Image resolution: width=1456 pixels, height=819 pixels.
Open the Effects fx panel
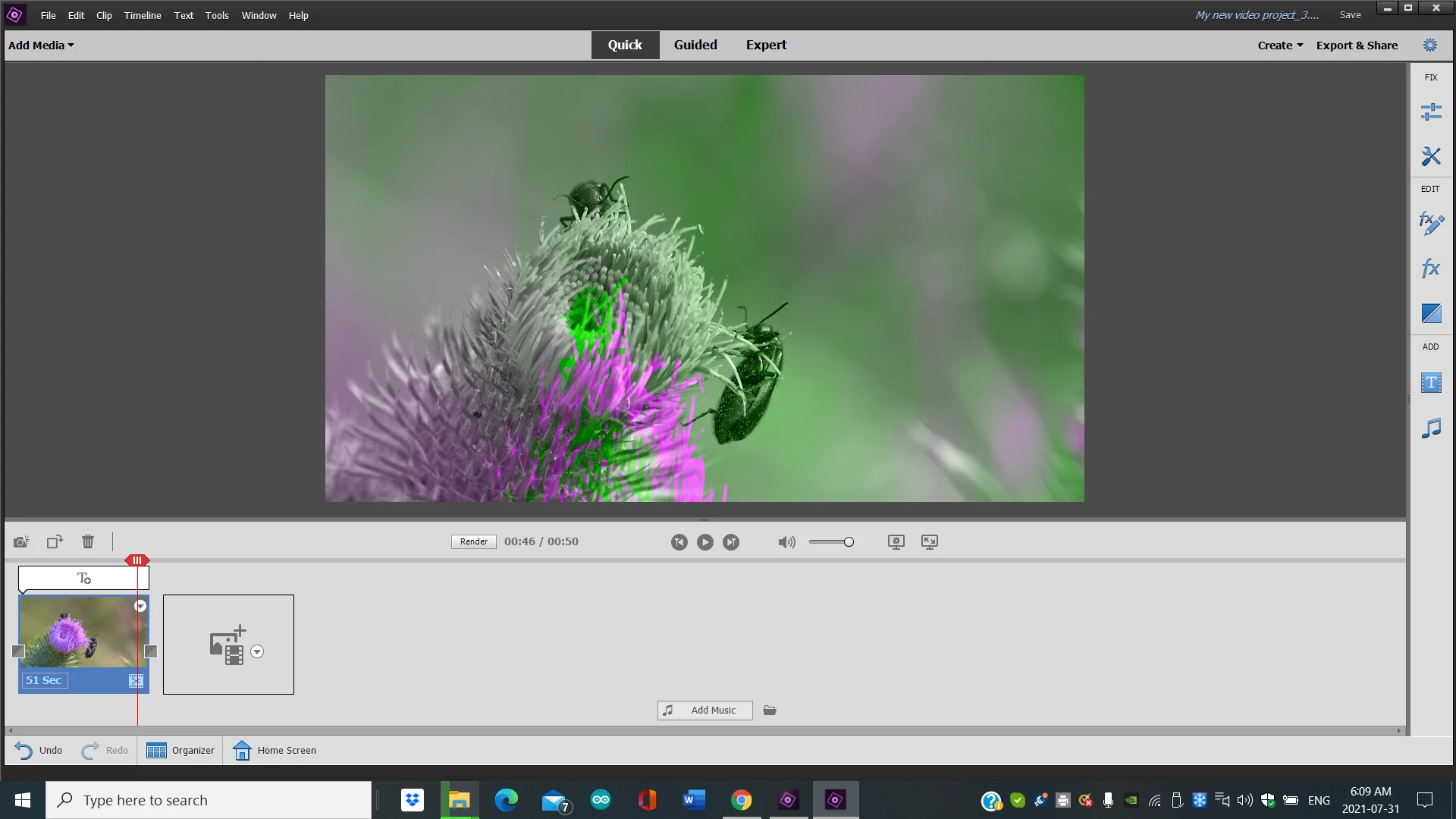point(1430,268)
